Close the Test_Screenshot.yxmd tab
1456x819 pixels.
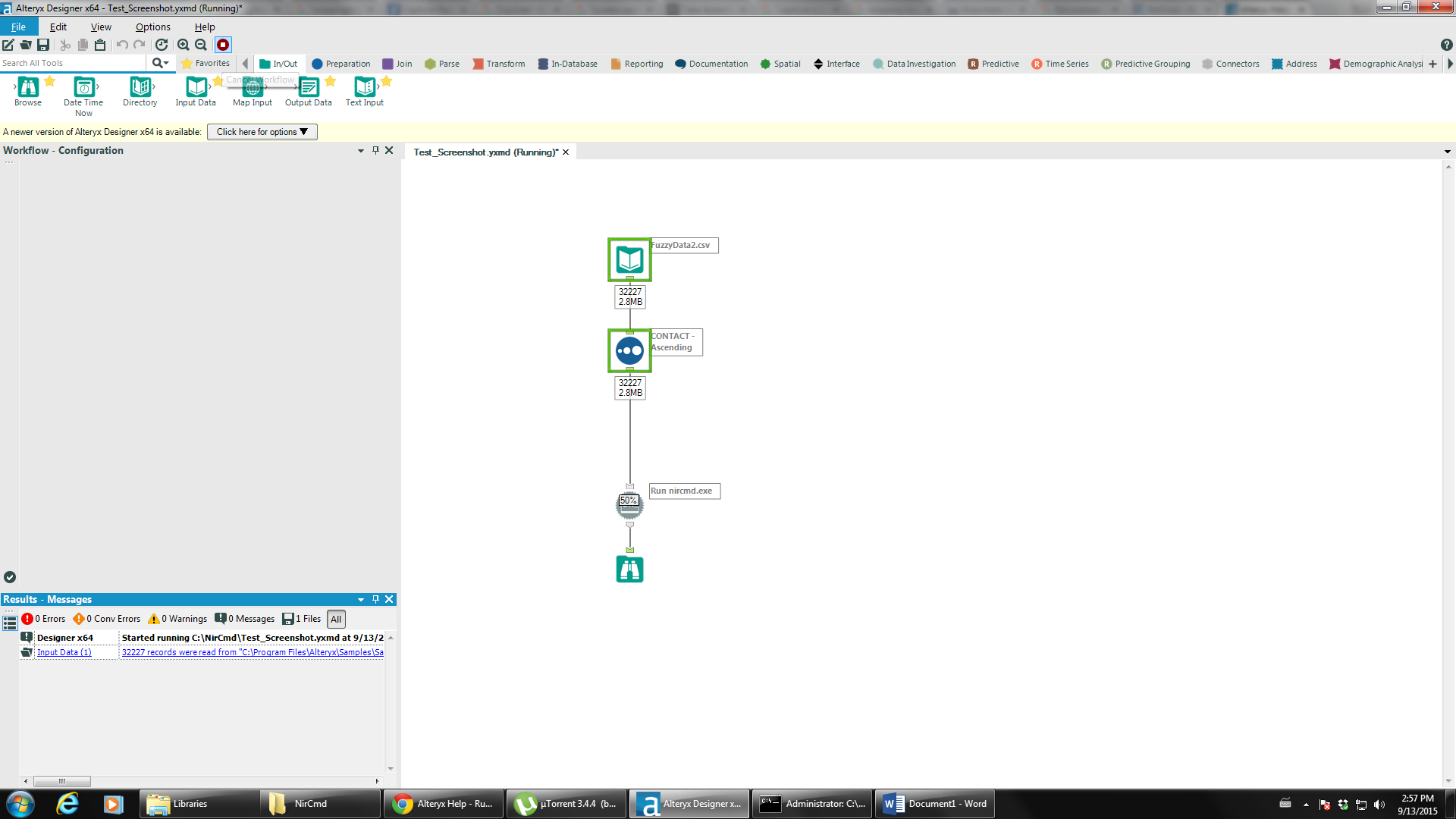[x=566, y=152]
